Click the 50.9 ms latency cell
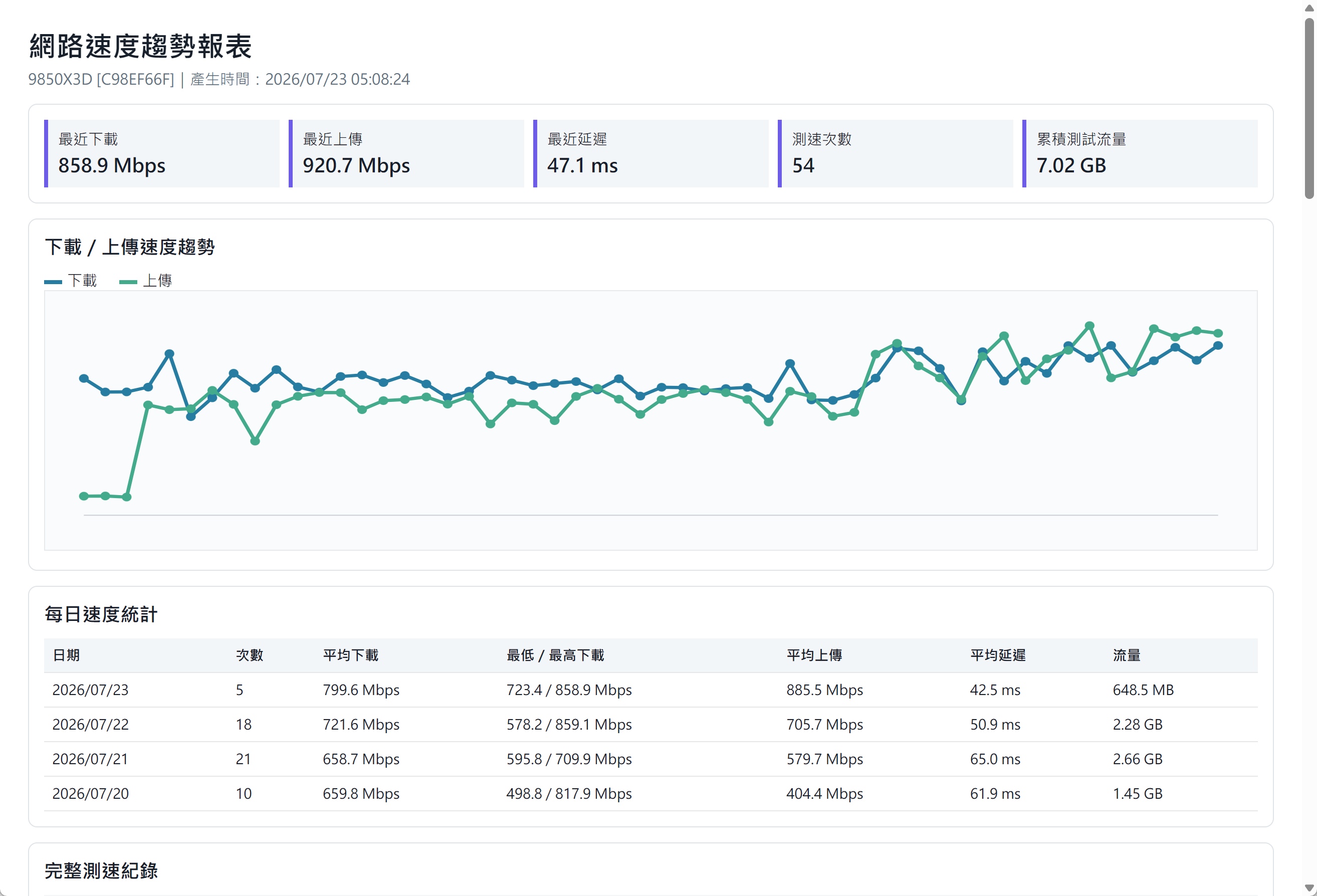Viewport: 1317px width, 896px height. point(995,724)
